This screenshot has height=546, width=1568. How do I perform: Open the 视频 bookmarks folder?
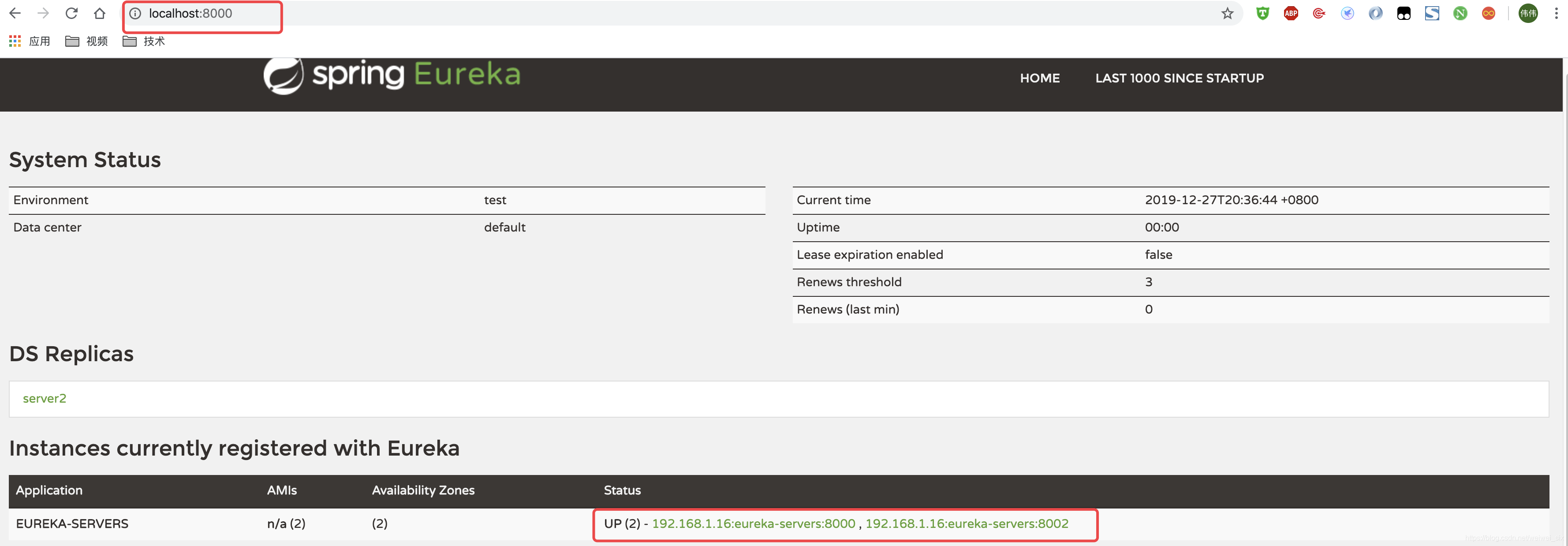click(86, 41)
